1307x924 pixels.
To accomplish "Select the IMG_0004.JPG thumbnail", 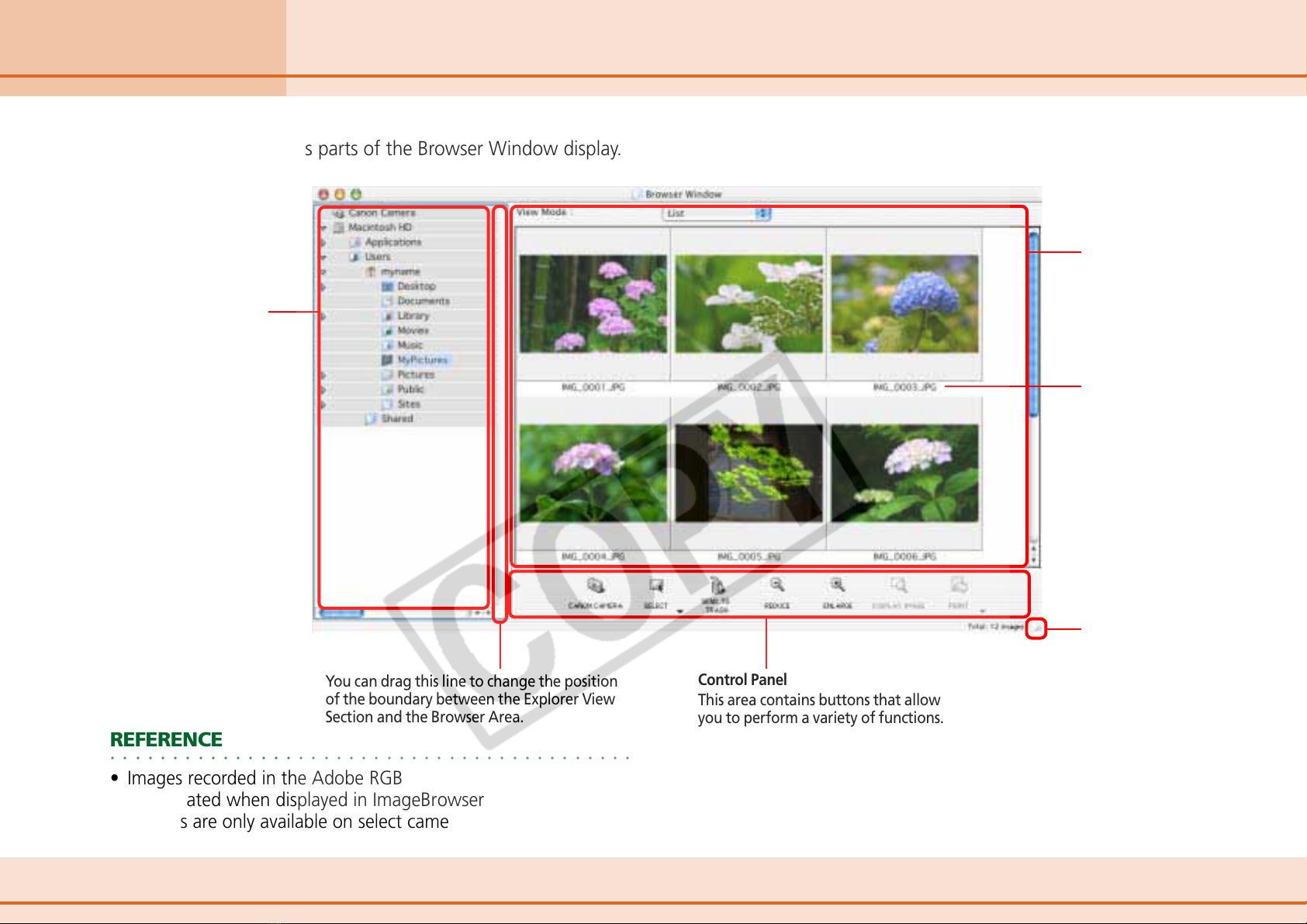I will [593, 473].
